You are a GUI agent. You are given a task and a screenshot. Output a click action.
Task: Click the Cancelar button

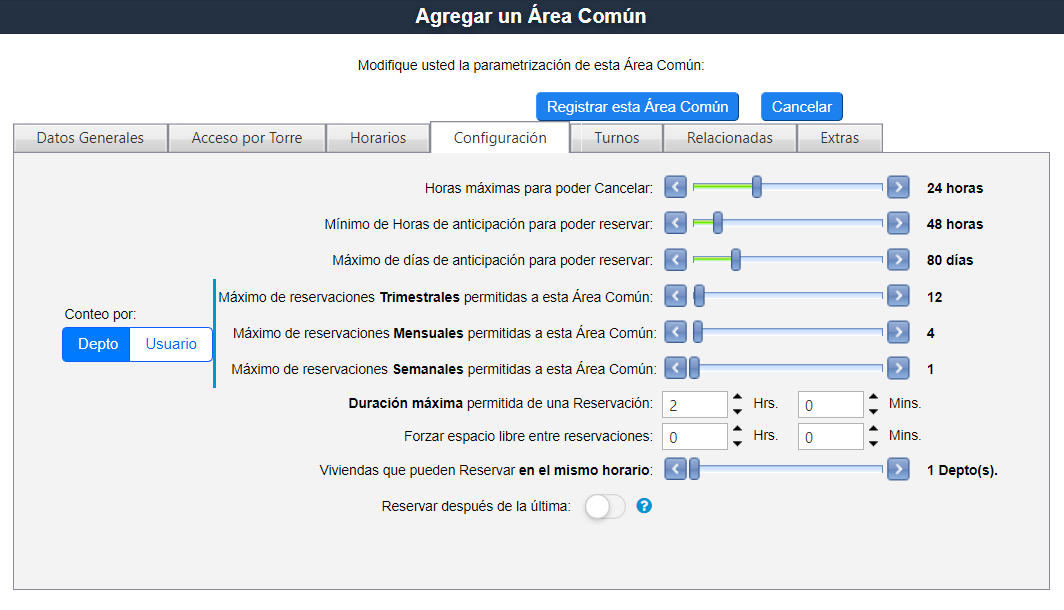pos(802,107)
